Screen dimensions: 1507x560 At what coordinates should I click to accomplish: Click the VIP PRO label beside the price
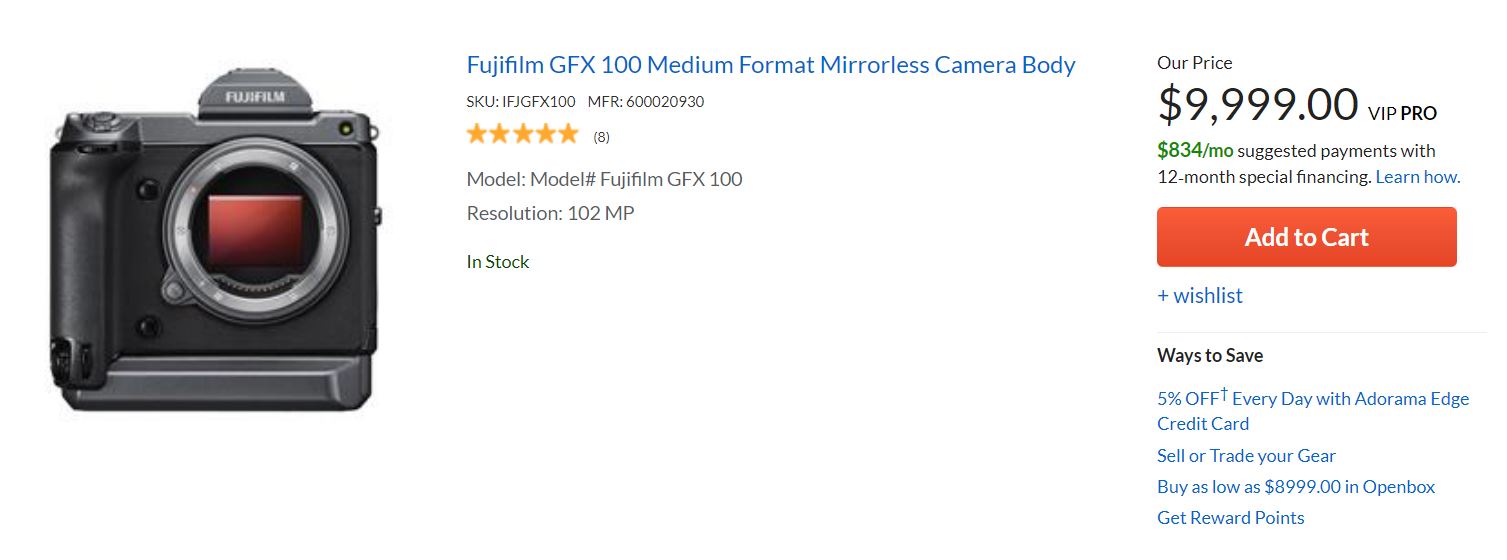point(1402,114)
